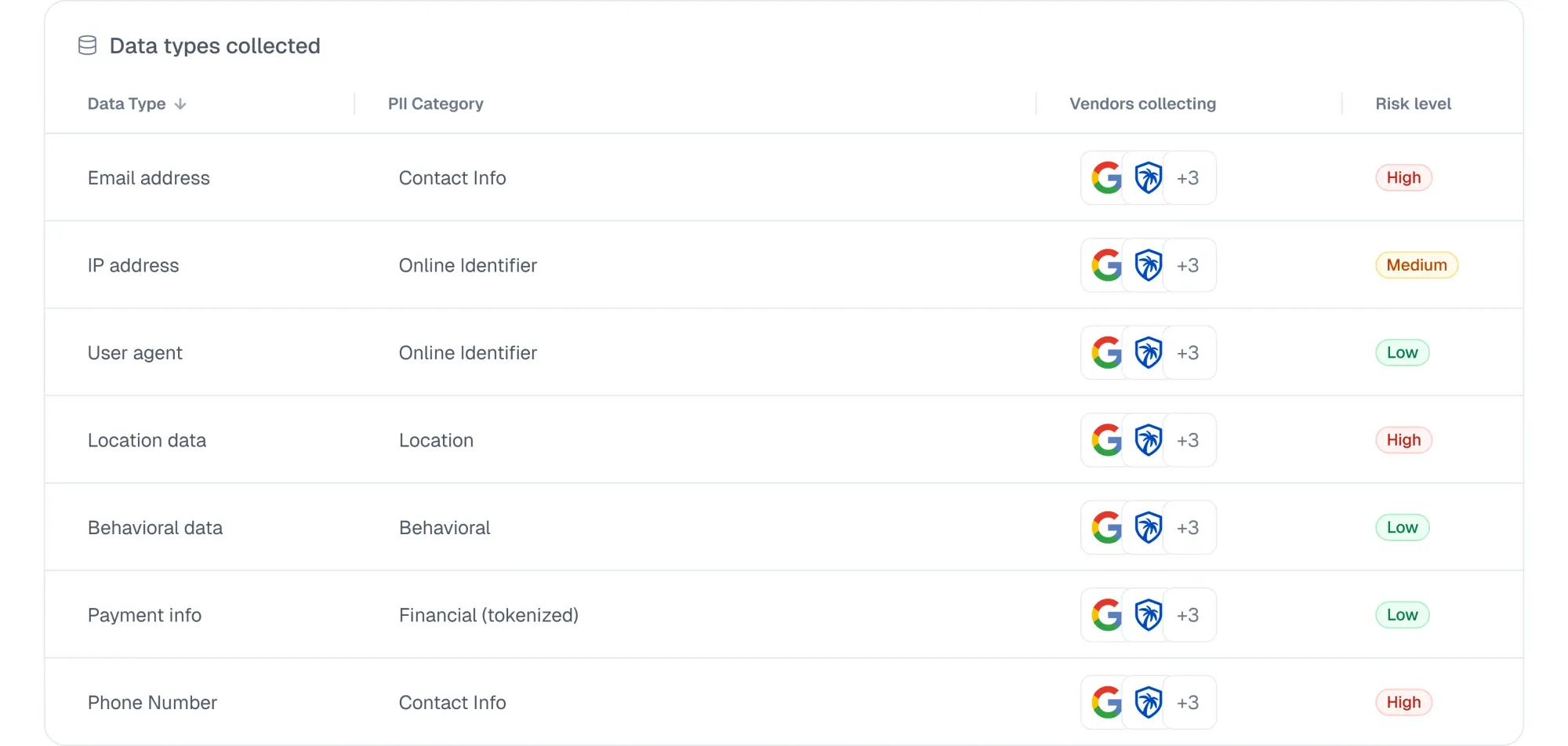The image size is (1568, 746).
Task: Select the Google icon in the IP address row
Action: pyautogui.click(x=1106, y=265)
